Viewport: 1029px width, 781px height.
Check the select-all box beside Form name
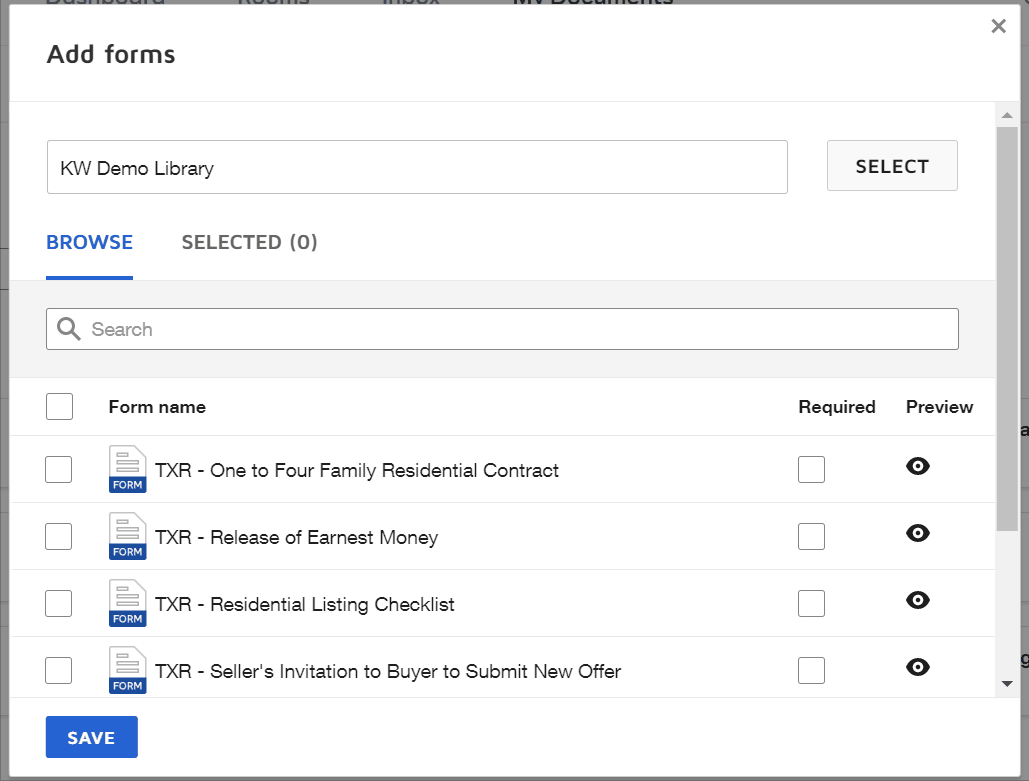[x=59, y=406]
